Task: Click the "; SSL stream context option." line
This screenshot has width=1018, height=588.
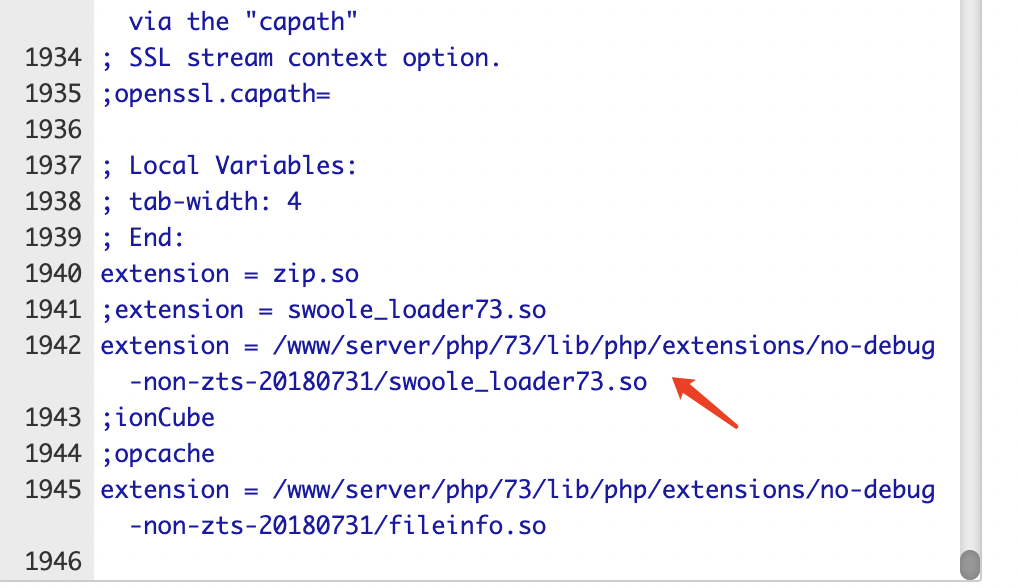Action: 301,58
